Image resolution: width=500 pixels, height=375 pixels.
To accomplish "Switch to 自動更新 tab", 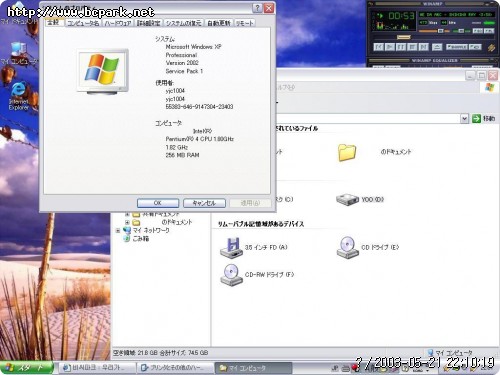I will pyautogui.click(x=219, y=23).
